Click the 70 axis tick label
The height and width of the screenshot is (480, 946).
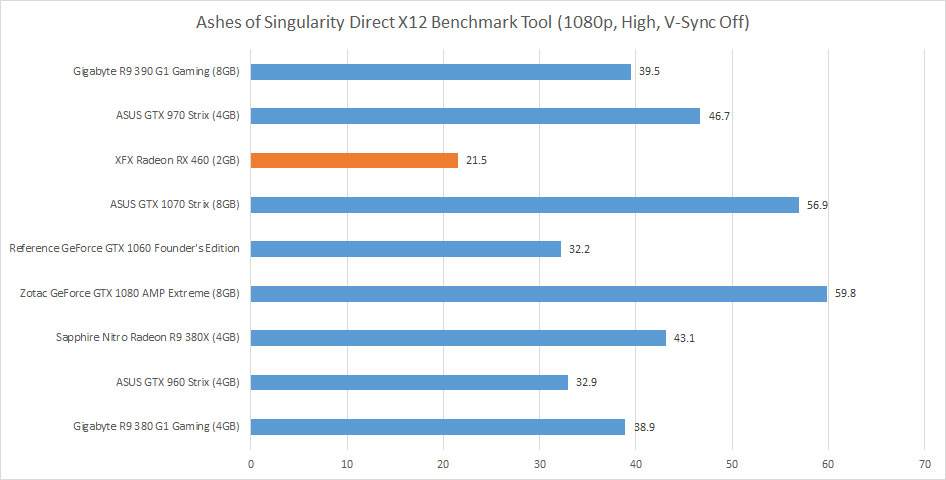925,464
